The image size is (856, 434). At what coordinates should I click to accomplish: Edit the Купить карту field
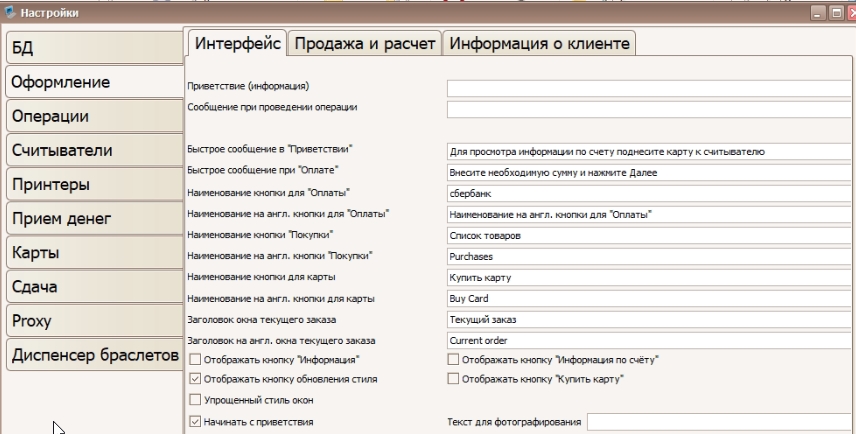pyautogui.click(x=650, y=277)
